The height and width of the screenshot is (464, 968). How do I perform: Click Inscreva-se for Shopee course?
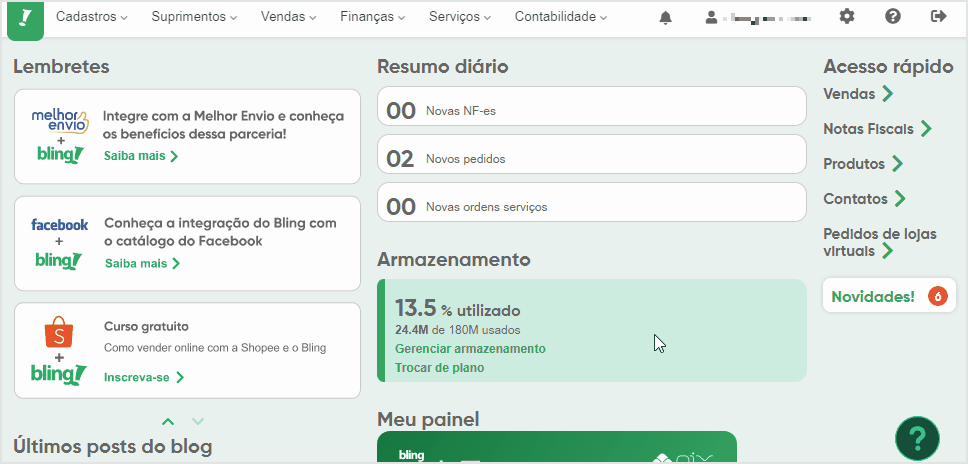[144, 377]
